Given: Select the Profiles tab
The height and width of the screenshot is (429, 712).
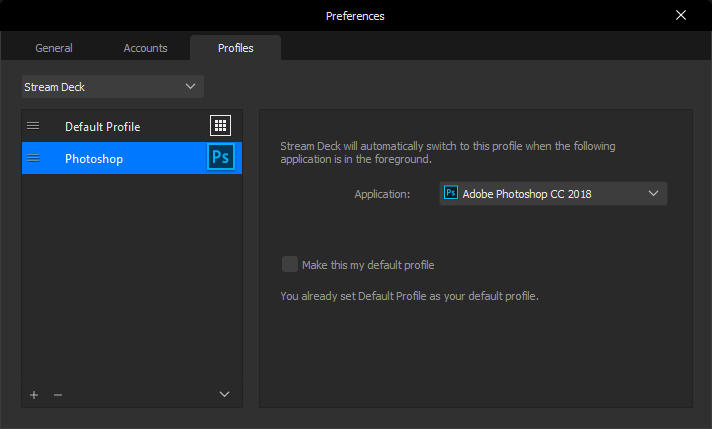Looking at the screenshot, I should tap(235, 48).
